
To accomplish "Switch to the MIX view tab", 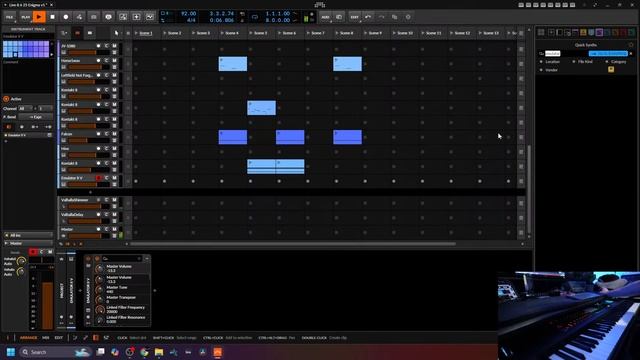I will coord(45,338).
